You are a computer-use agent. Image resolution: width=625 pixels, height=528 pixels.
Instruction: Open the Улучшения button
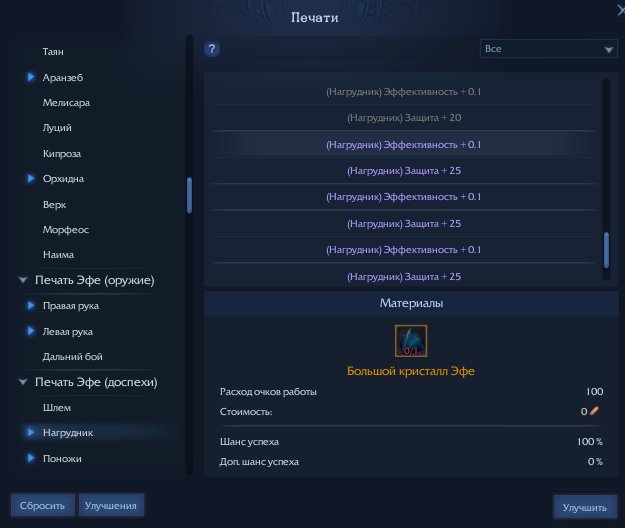pyautogui.click(x=112, y=506)
